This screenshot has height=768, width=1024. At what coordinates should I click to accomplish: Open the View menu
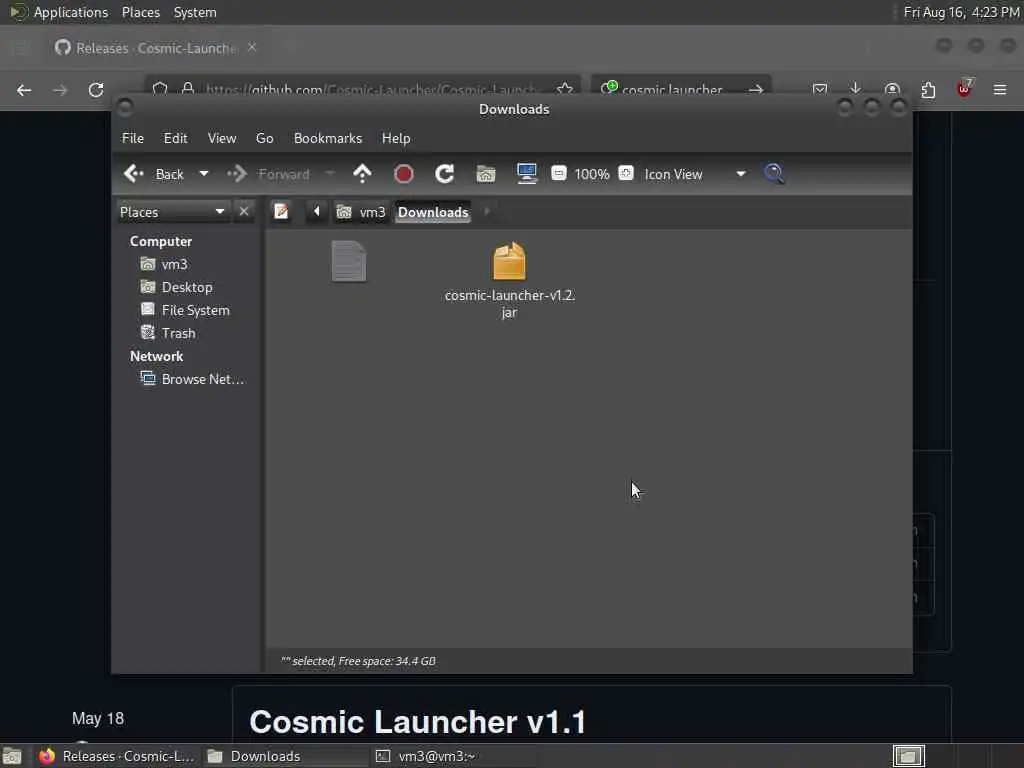pyautogui.click(x=222, y=138)
